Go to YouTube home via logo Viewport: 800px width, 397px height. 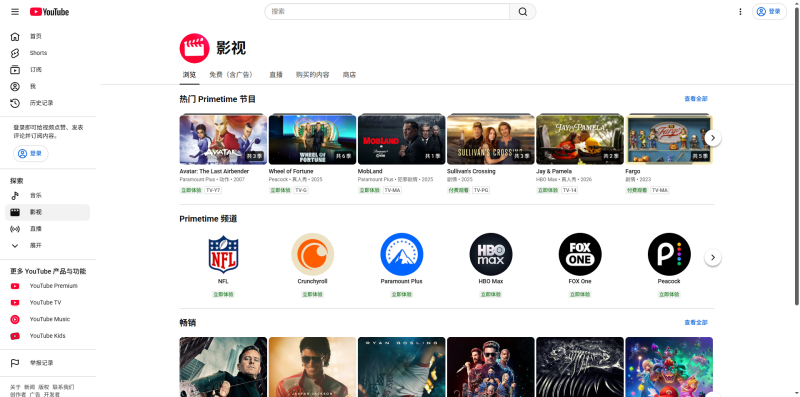click(x=49, y=12)
